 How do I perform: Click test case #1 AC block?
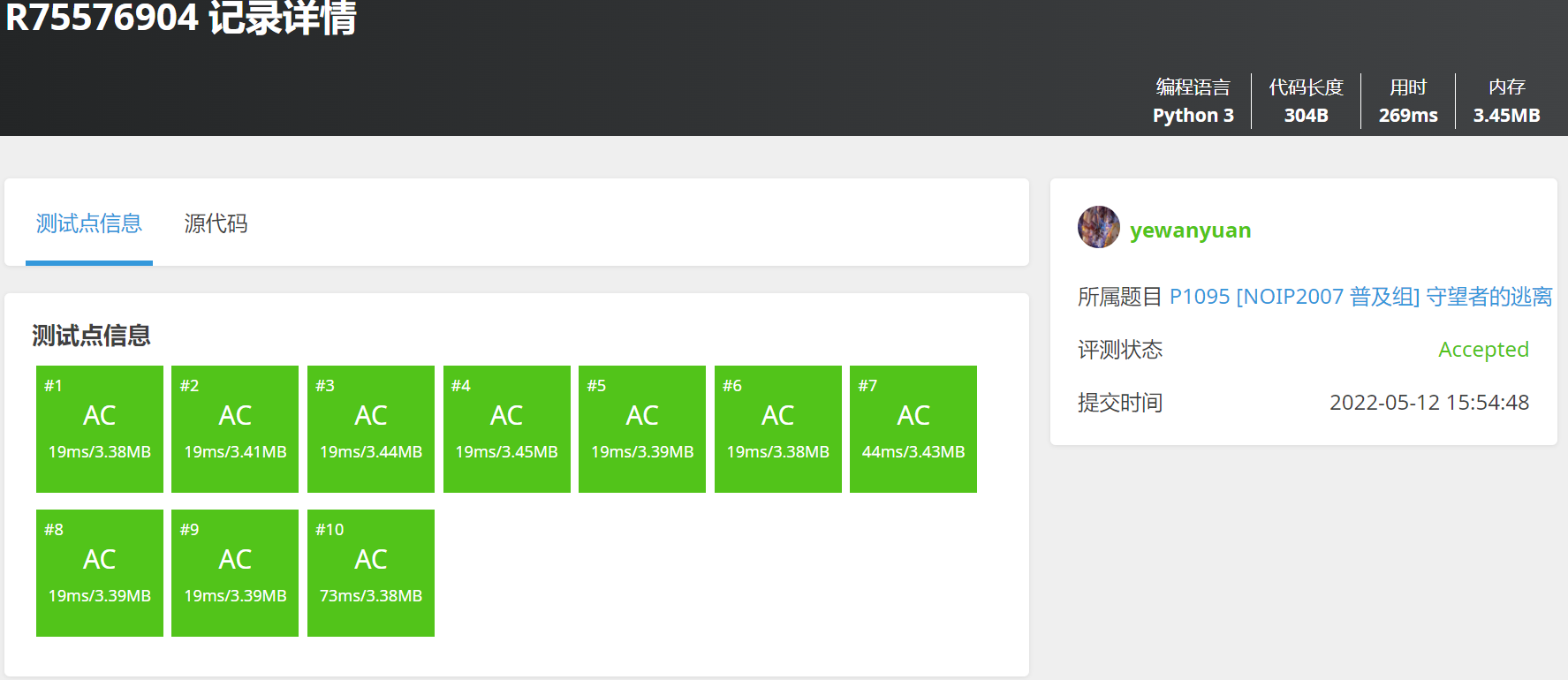[100, 429]
